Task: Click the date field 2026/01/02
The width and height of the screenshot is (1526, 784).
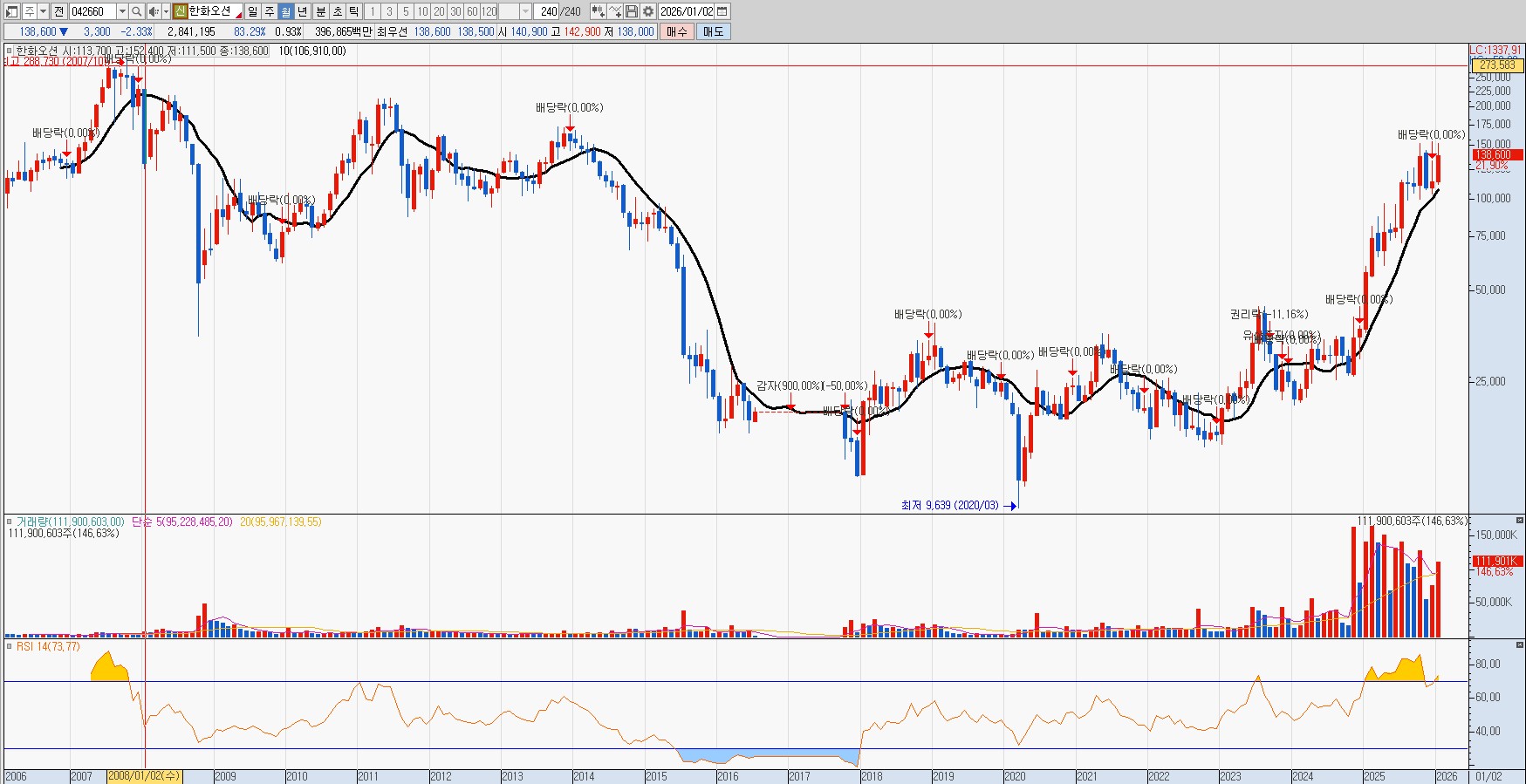Action: click(x=687, y=11)
